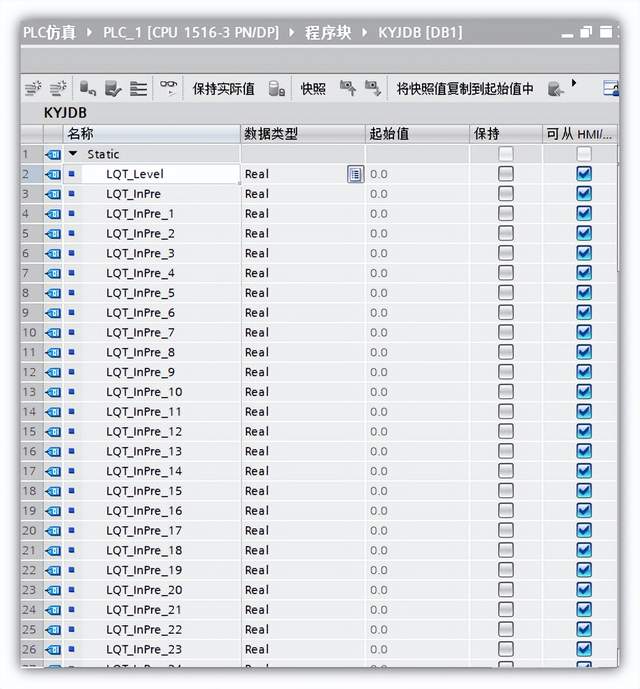
Task: Collapse the Static tree node
Action: (x=73, y=154)
